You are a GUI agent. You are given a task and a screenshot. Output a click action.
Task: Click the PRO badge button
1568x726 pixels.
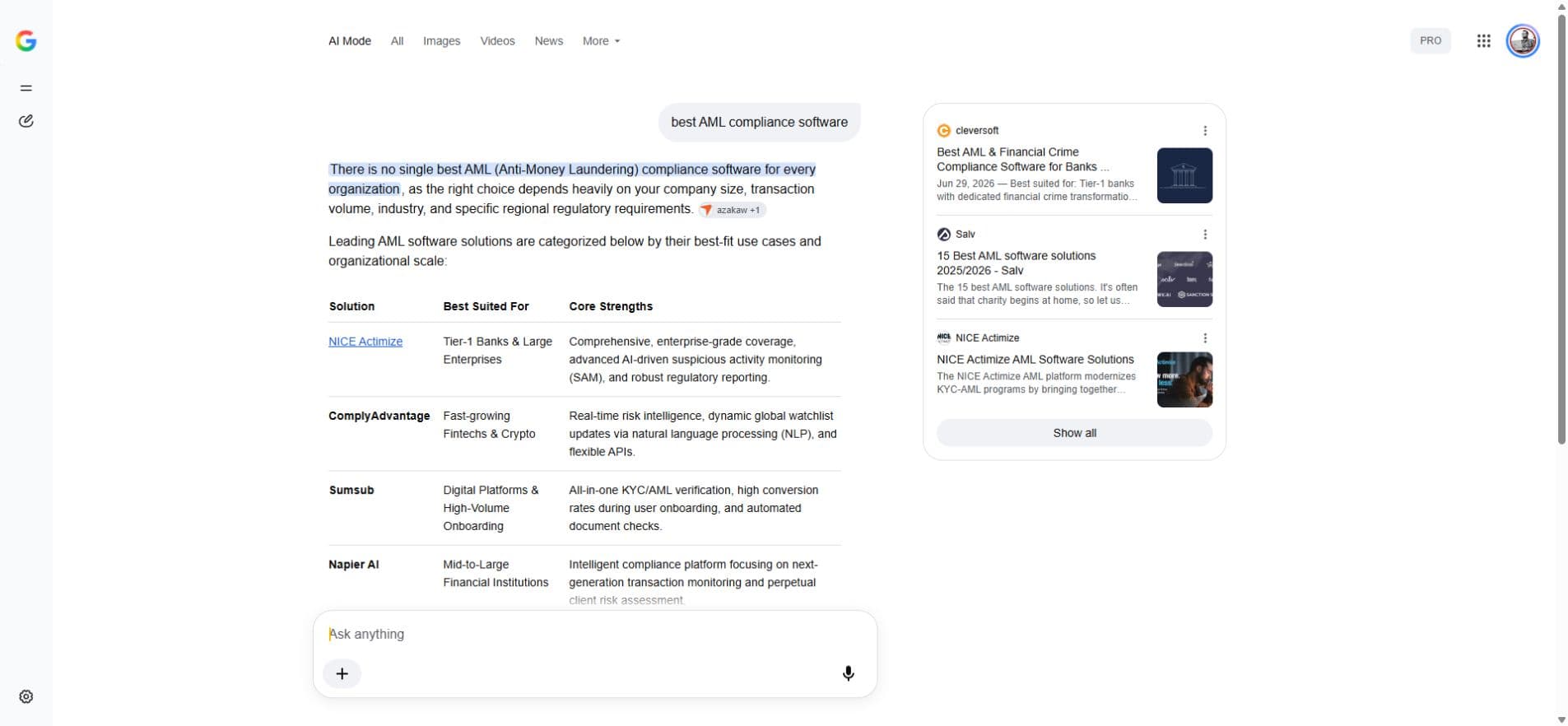click(x=1430, y=40)
